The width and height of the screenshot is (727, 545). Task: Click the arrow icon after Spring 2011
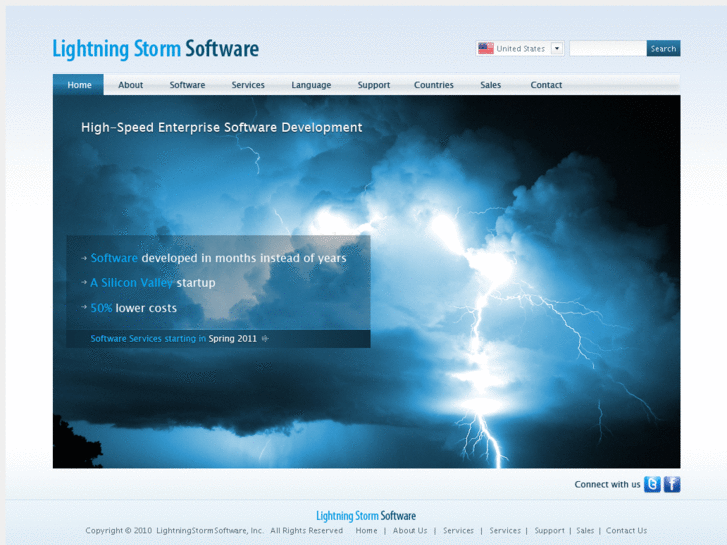[265, 339]
